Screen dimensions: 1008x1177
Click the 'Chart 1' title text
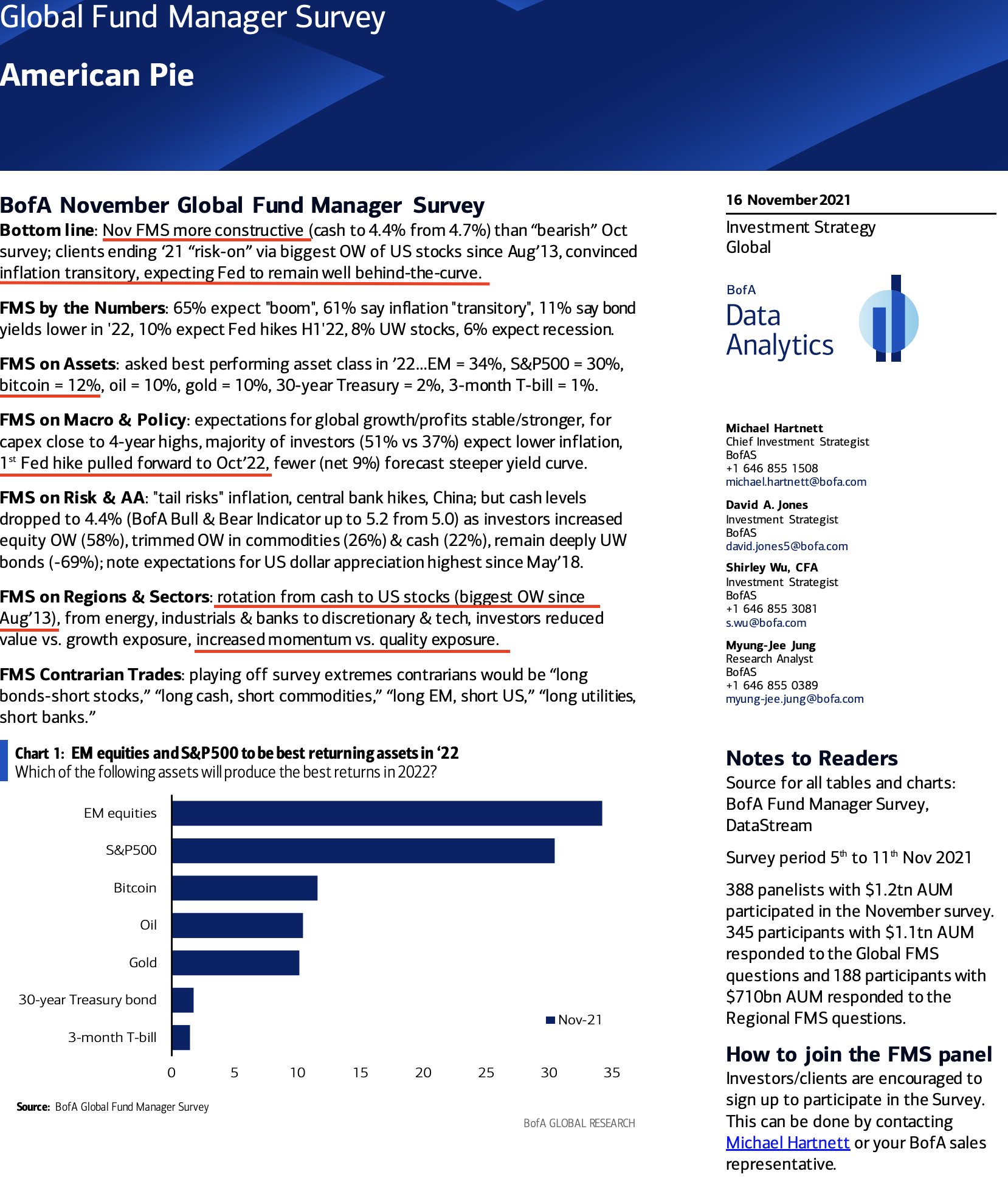coord(237,753)
